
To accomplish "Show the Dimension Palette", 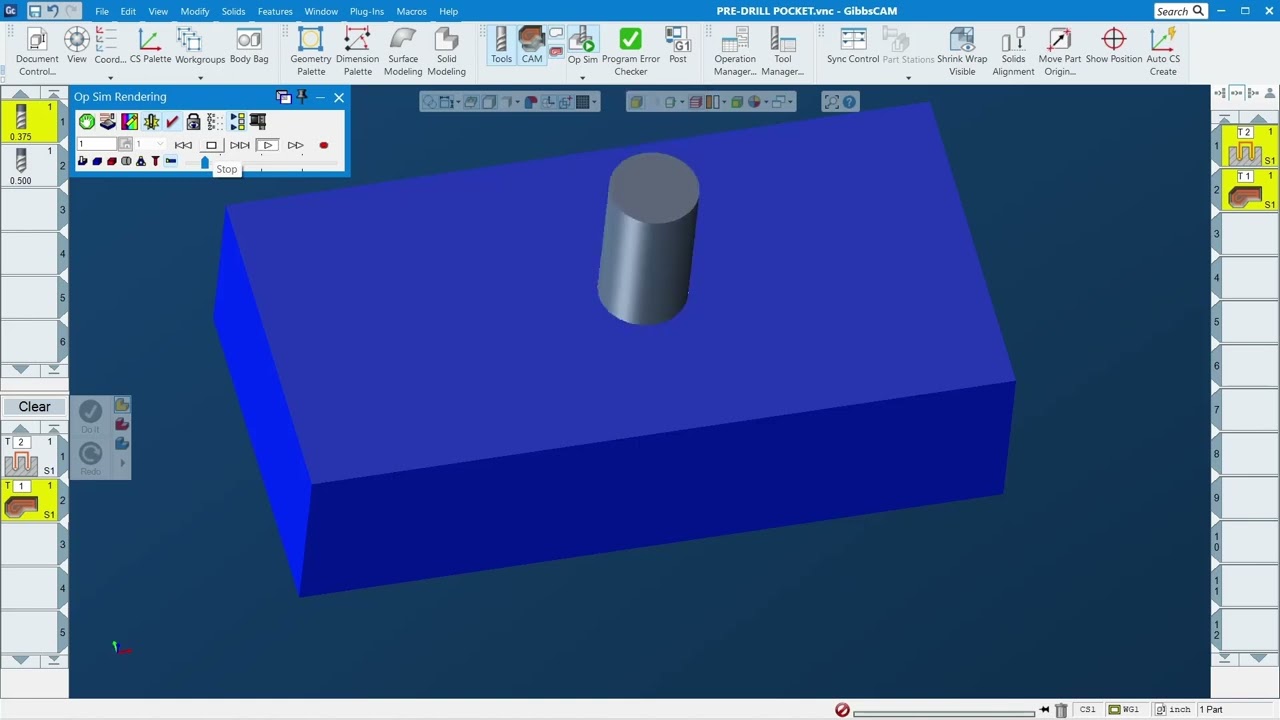I will 357,52.
